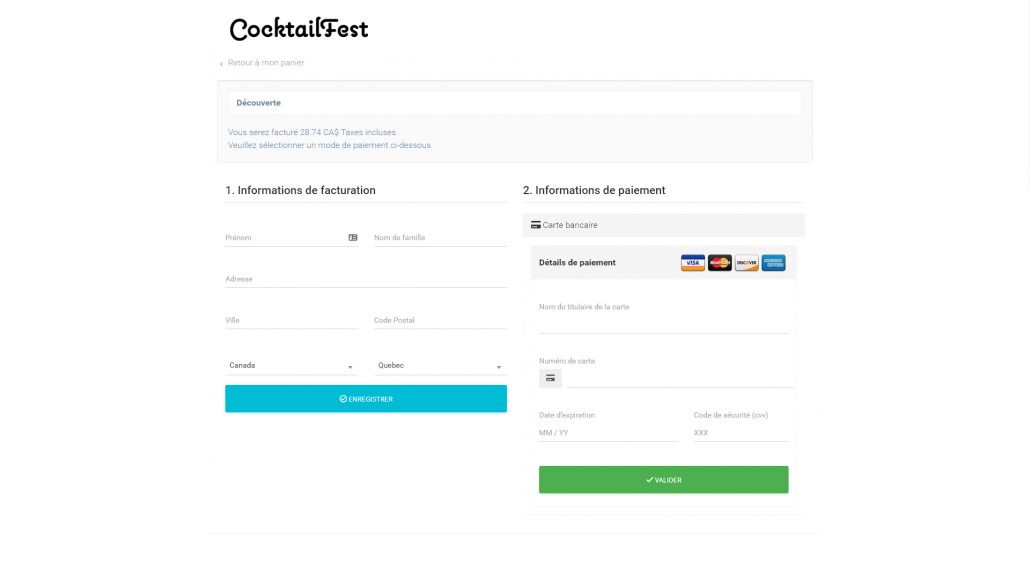
Task: Focus the Nom de famille field
Action: [440, 238]
